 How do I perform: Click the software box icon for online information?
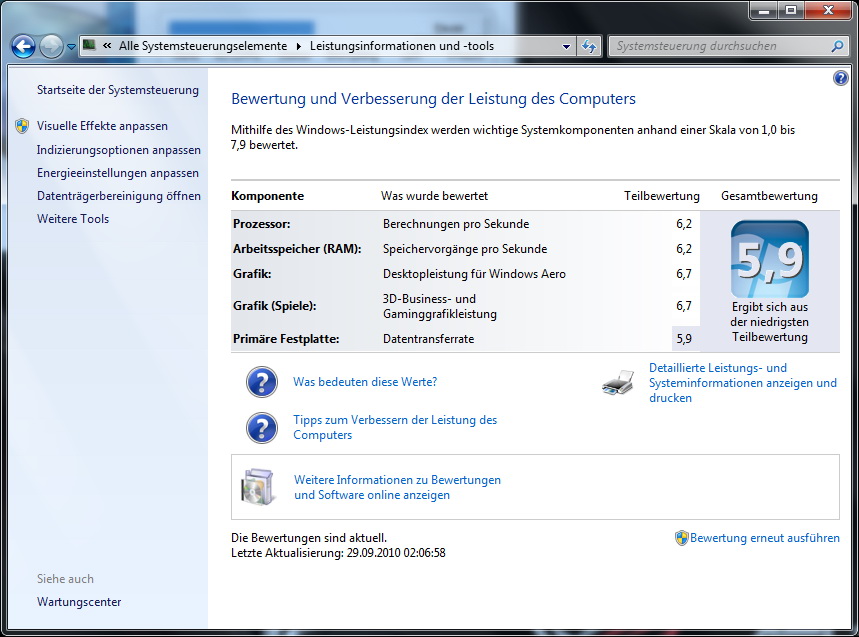click(257, 487)
